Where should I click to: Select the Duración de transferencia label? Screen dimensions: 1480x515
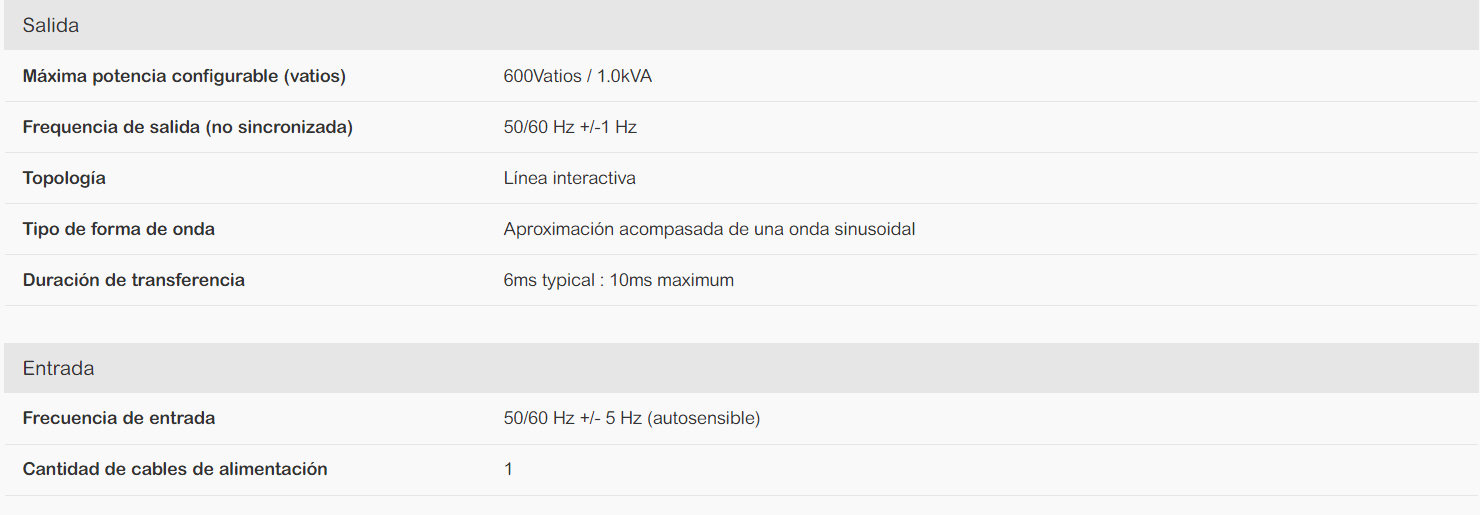coord(134,280)
